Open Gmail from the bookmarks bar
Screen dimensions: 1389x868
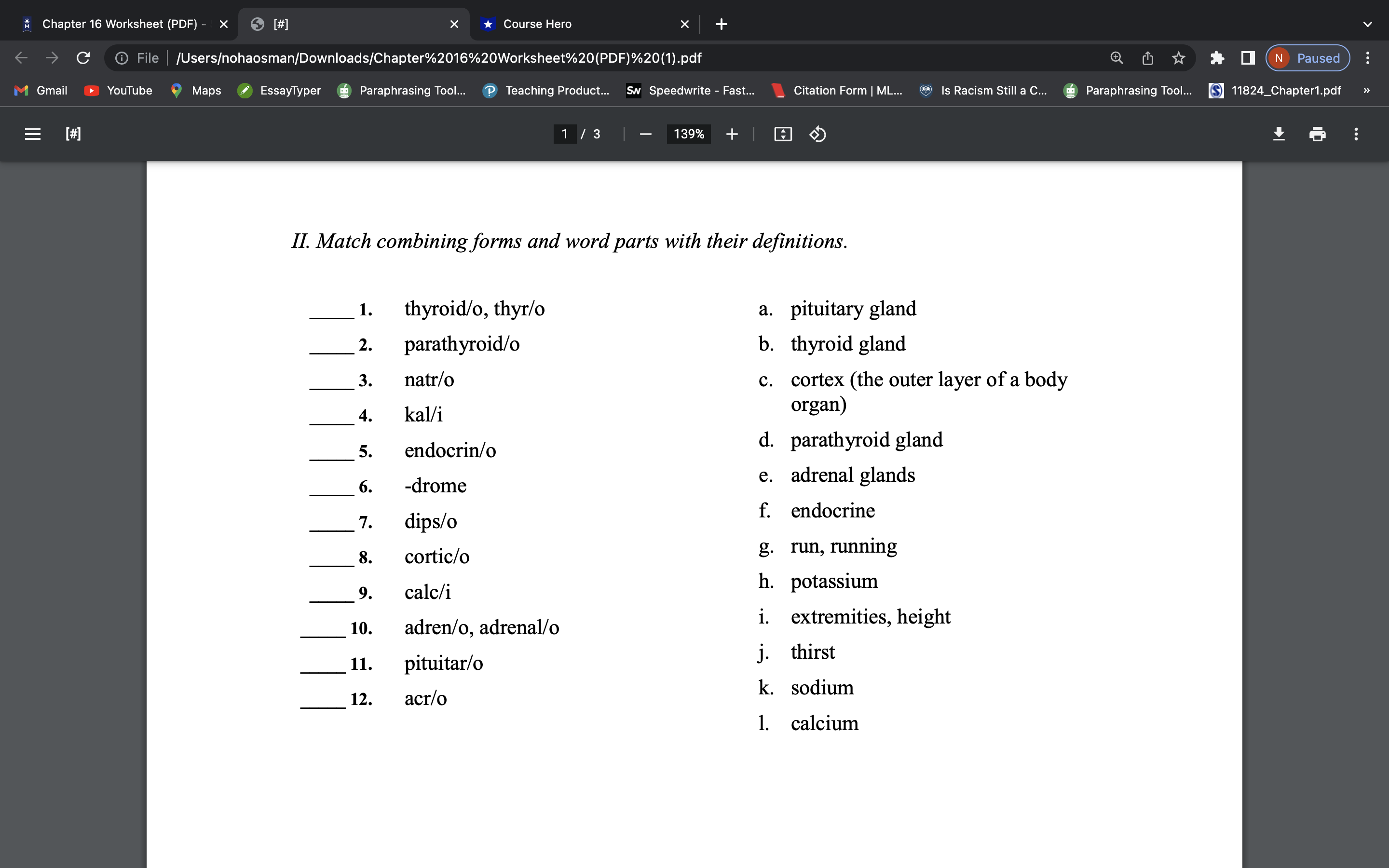(x=41, y=90)
